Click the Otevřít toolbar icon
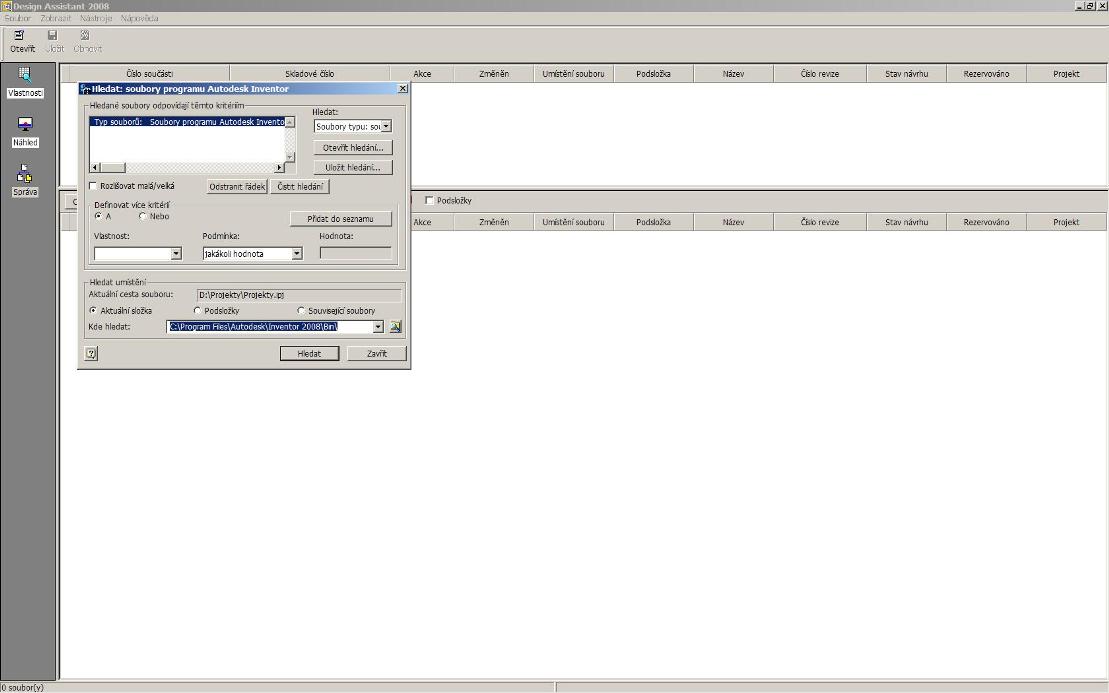 click(22, 42)
